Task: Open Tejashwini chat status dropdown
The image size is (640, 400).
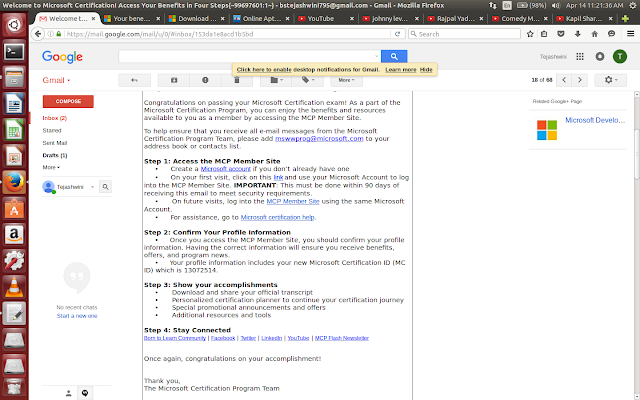Action: coord(93,187)
